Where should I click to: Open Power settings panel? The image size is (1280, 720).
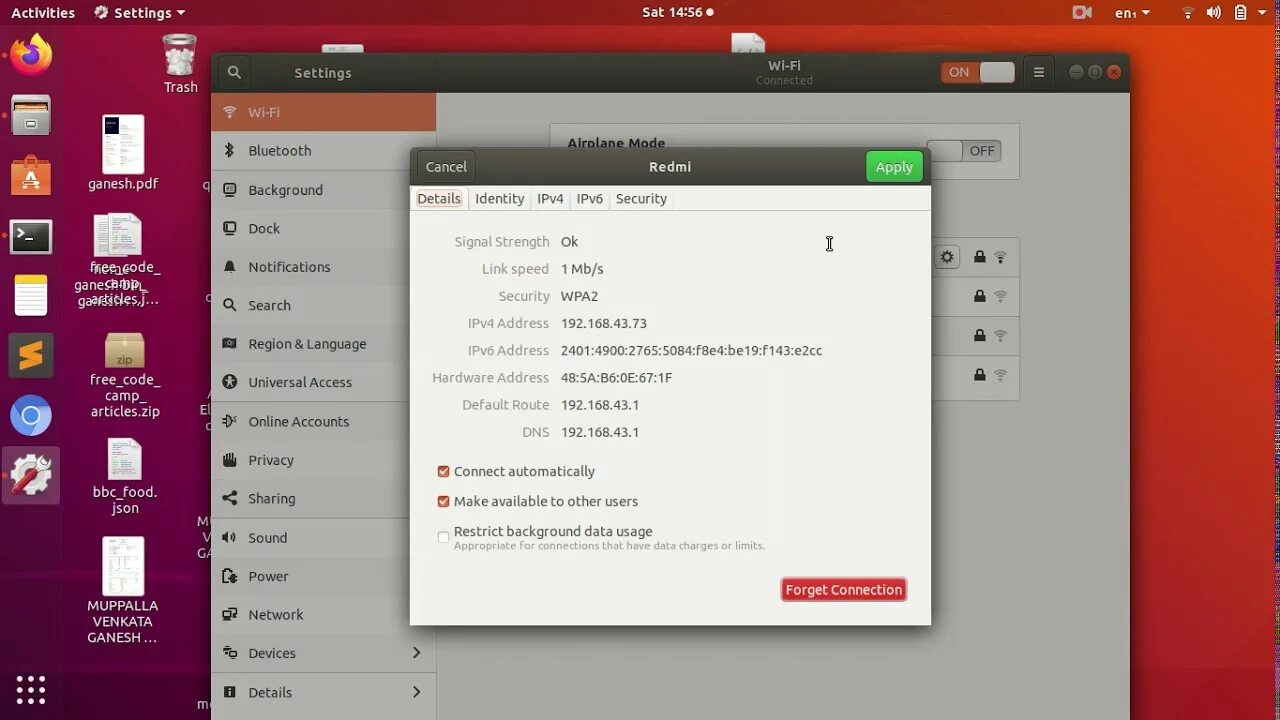[x=323, y=576]
